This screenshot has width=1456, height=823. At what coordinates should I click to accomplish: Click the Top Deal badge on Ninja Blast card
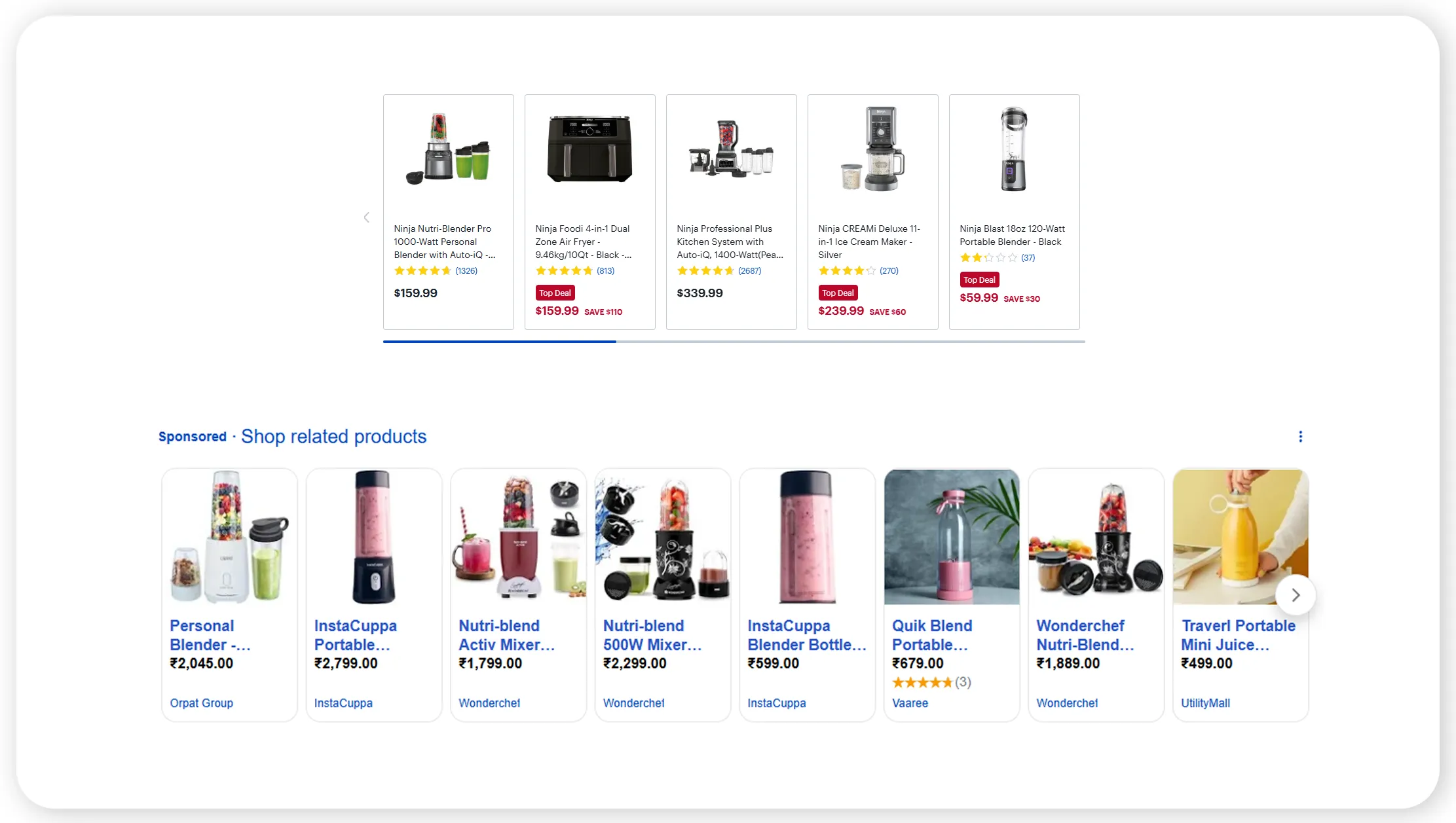979,280
